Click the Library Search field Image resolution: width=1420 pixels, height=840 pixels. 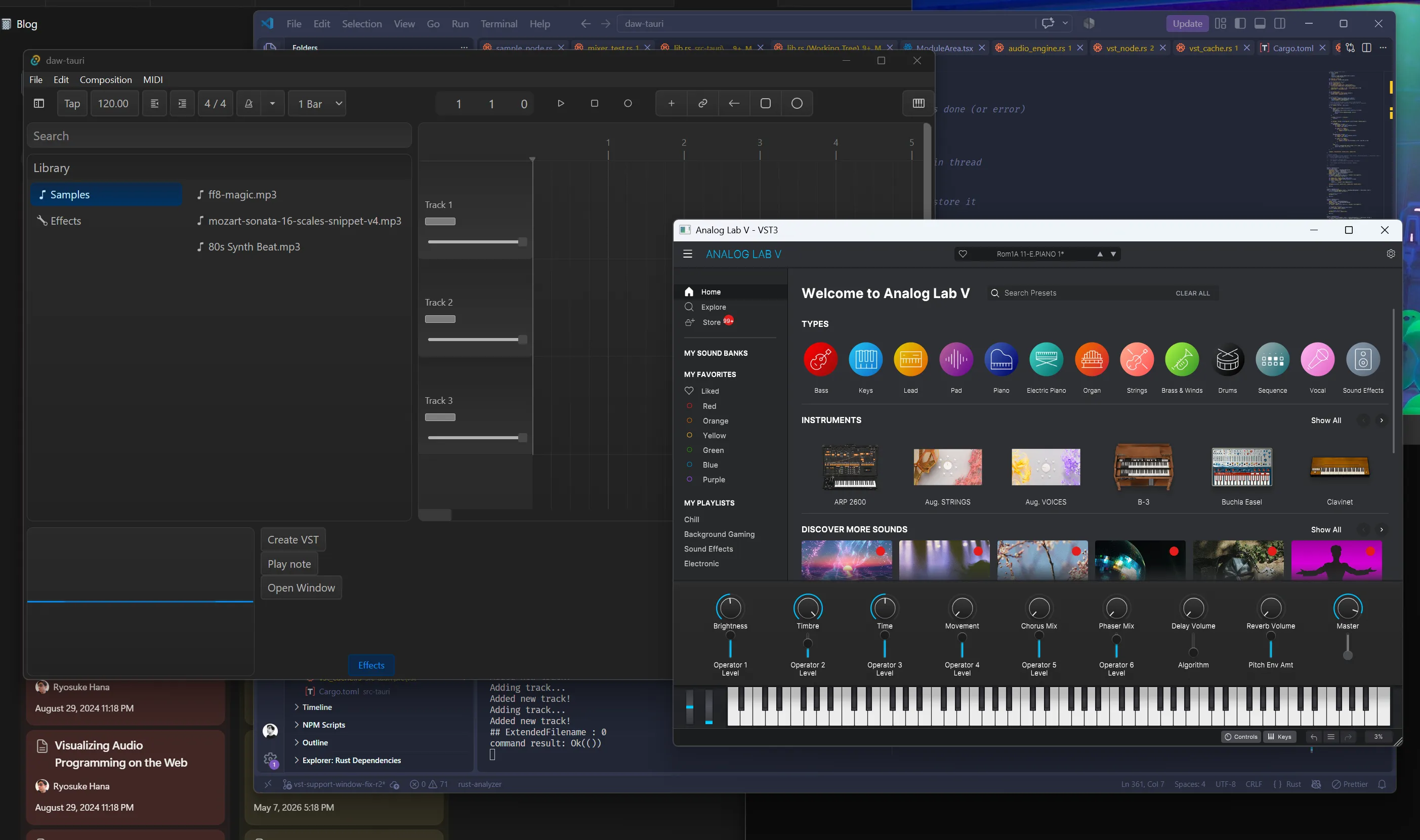[x=219, y=136]
